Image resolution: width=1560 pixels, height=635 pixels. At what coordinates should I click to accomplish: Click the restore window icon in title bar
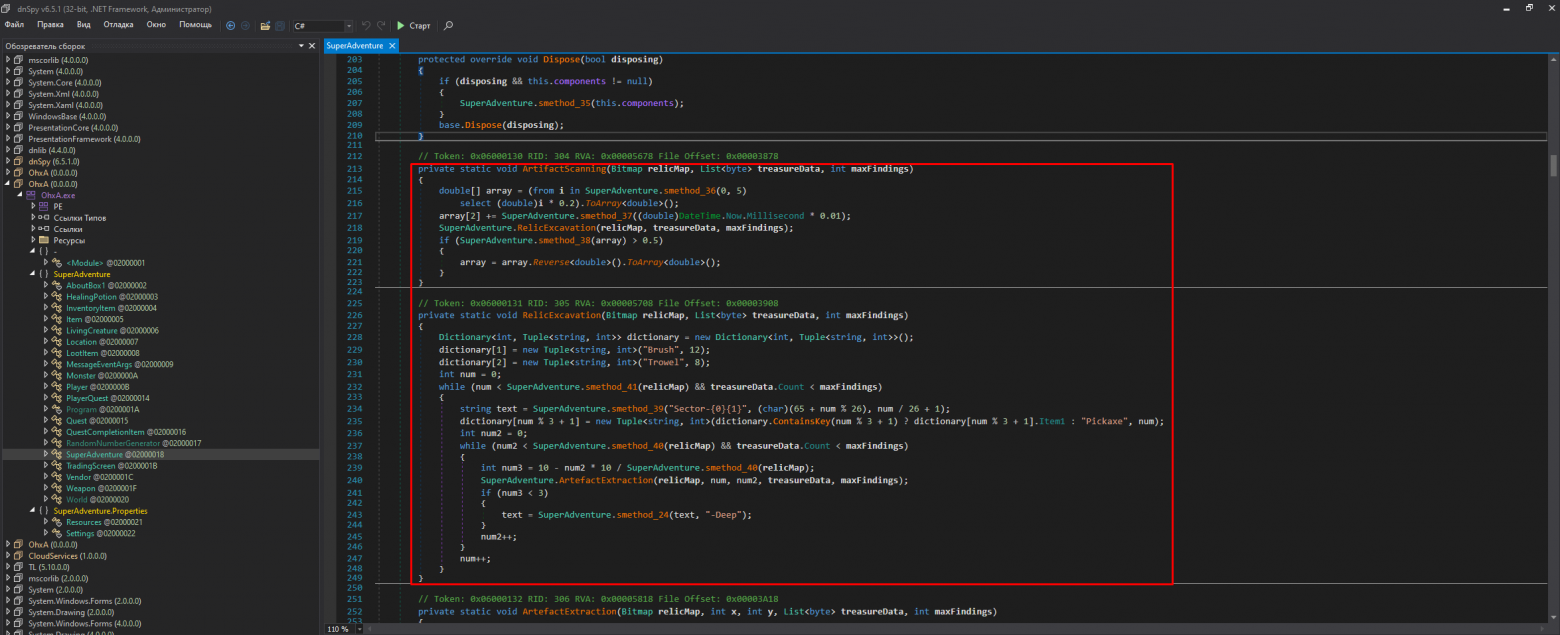point(1529,7)
